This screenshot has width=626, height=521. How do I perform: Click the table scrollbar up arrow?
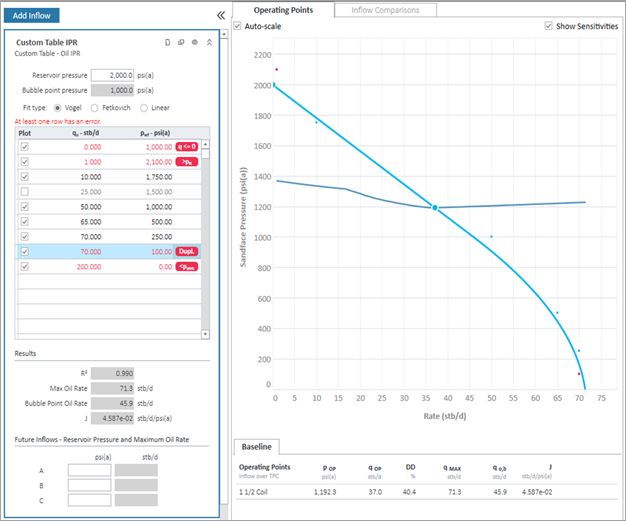click(205, 144)
